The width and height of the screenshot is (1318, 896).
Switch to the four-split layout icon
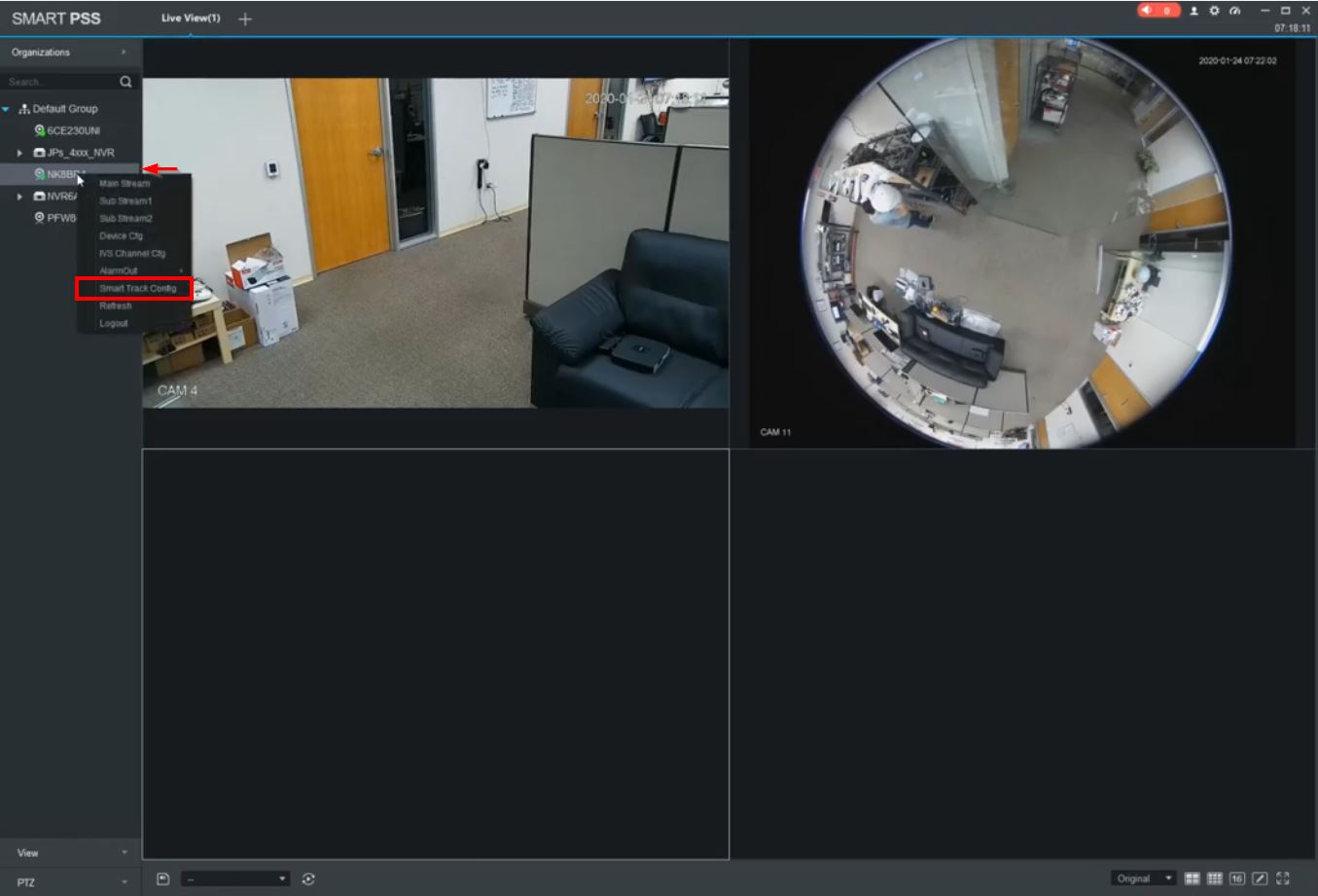point(1193,878)
